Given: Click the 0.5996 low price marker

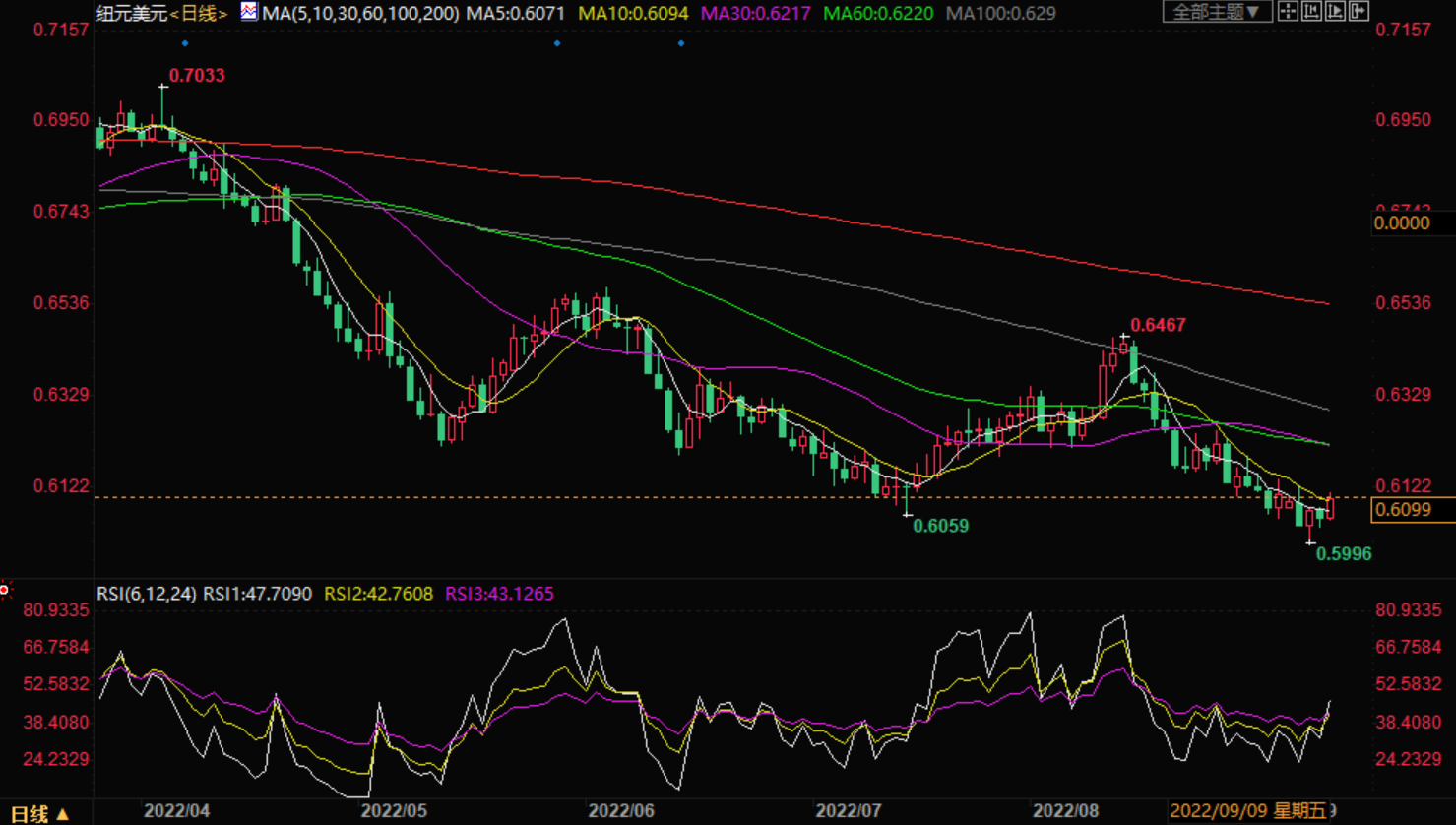Looking at the screenshot, I should click(x=1344, y=554).
